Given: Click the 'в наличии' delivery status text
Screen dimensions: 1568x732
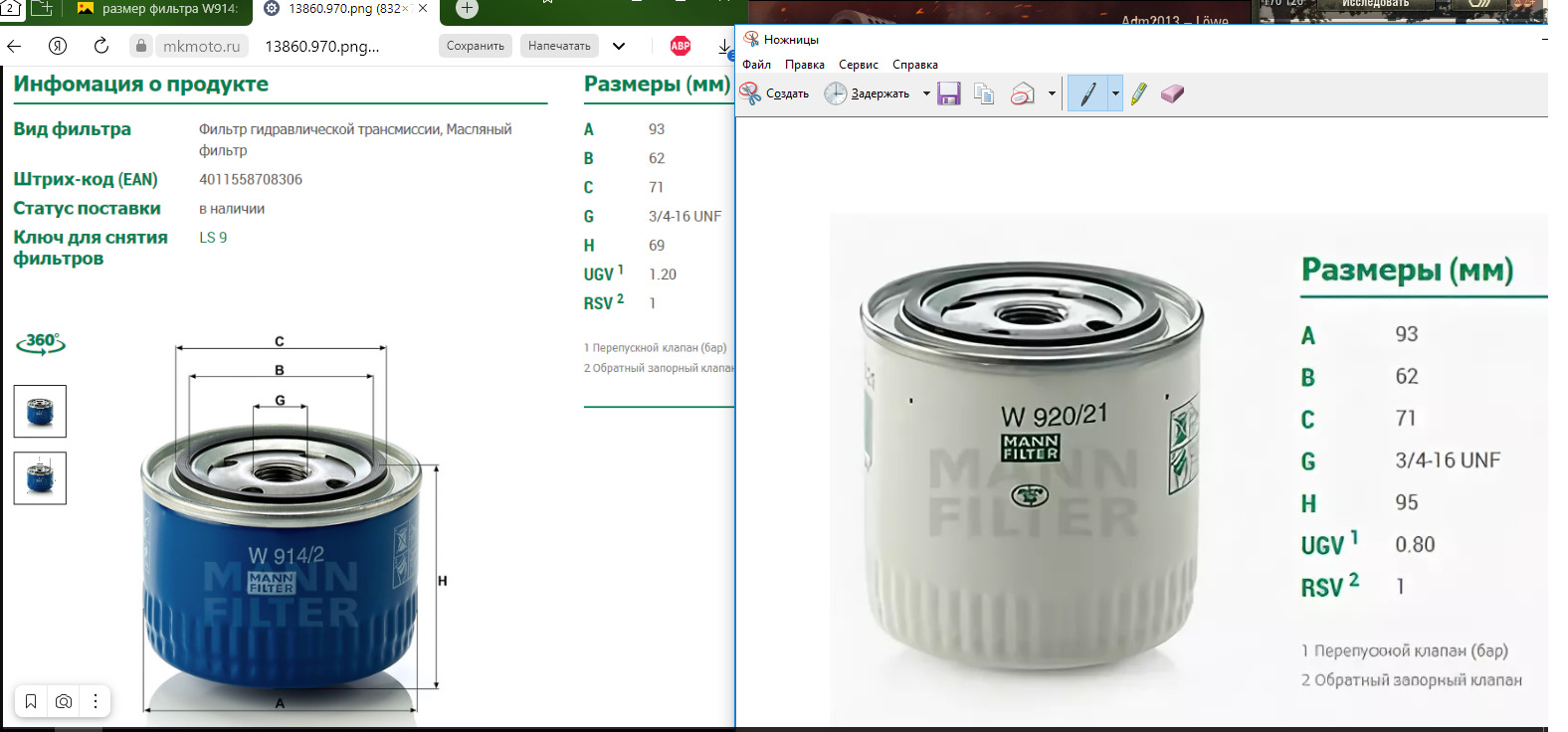Looking at the screenshot, I should point(232,209).
